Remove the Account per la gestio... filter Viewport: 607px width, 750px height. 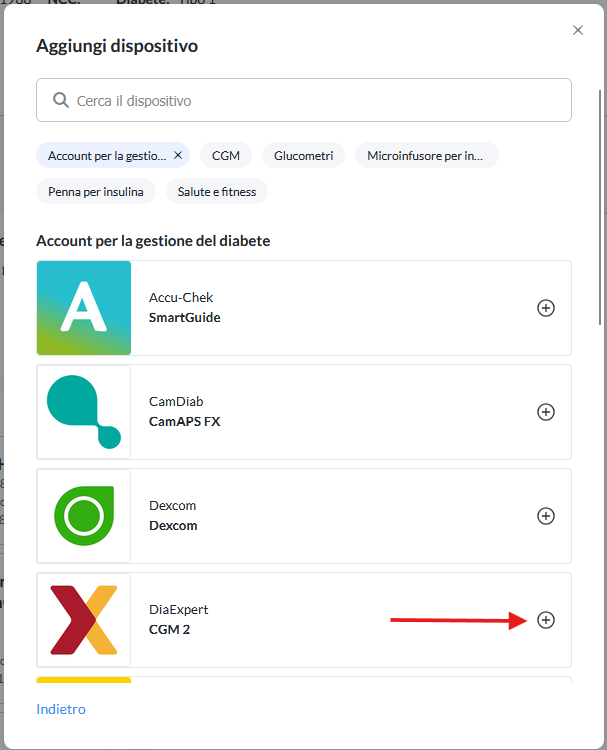coord(178,155)
